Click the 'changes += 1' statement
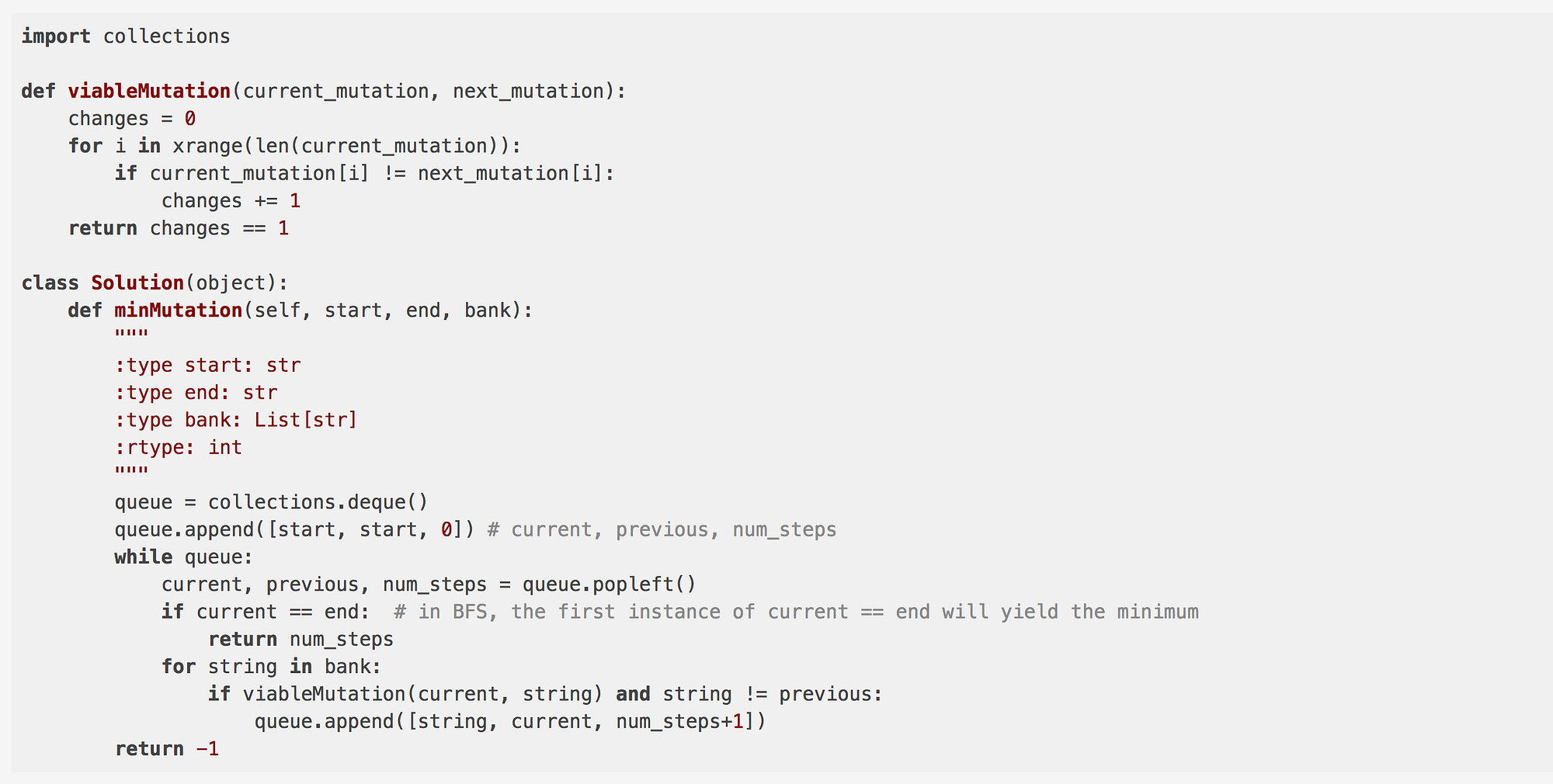Image resolution: width=1553 pixels, height=784 pixels. (x=231, y=201)
